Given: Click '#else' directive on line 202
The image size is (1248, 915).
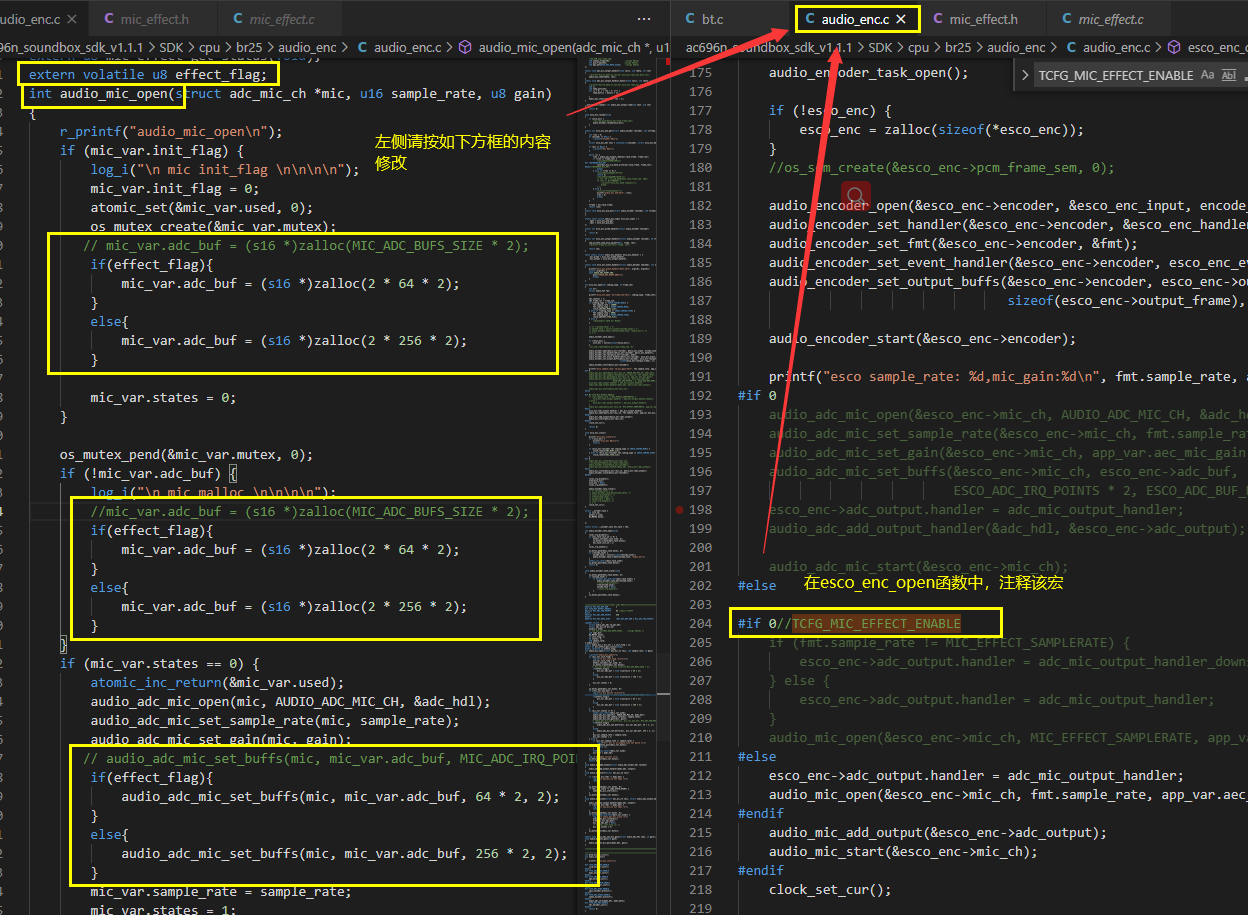Looking at the screenshot, I should click(757, 586).
